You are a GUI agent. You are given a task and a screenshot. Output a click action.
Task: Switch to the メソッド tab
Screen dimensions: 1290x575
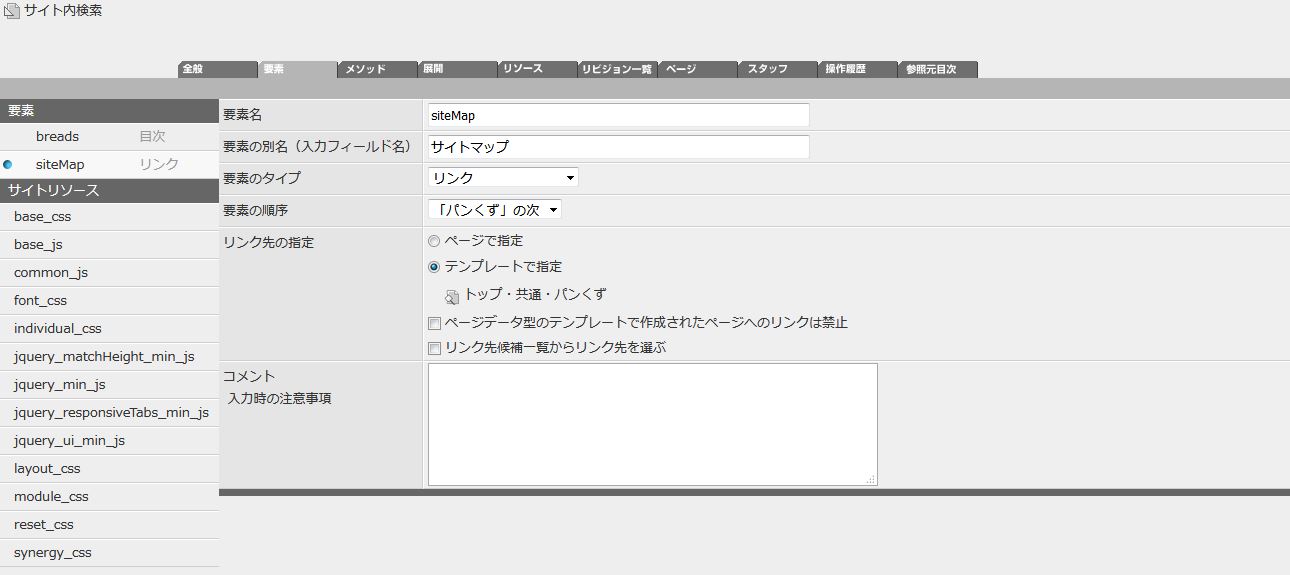pos(377,69)
